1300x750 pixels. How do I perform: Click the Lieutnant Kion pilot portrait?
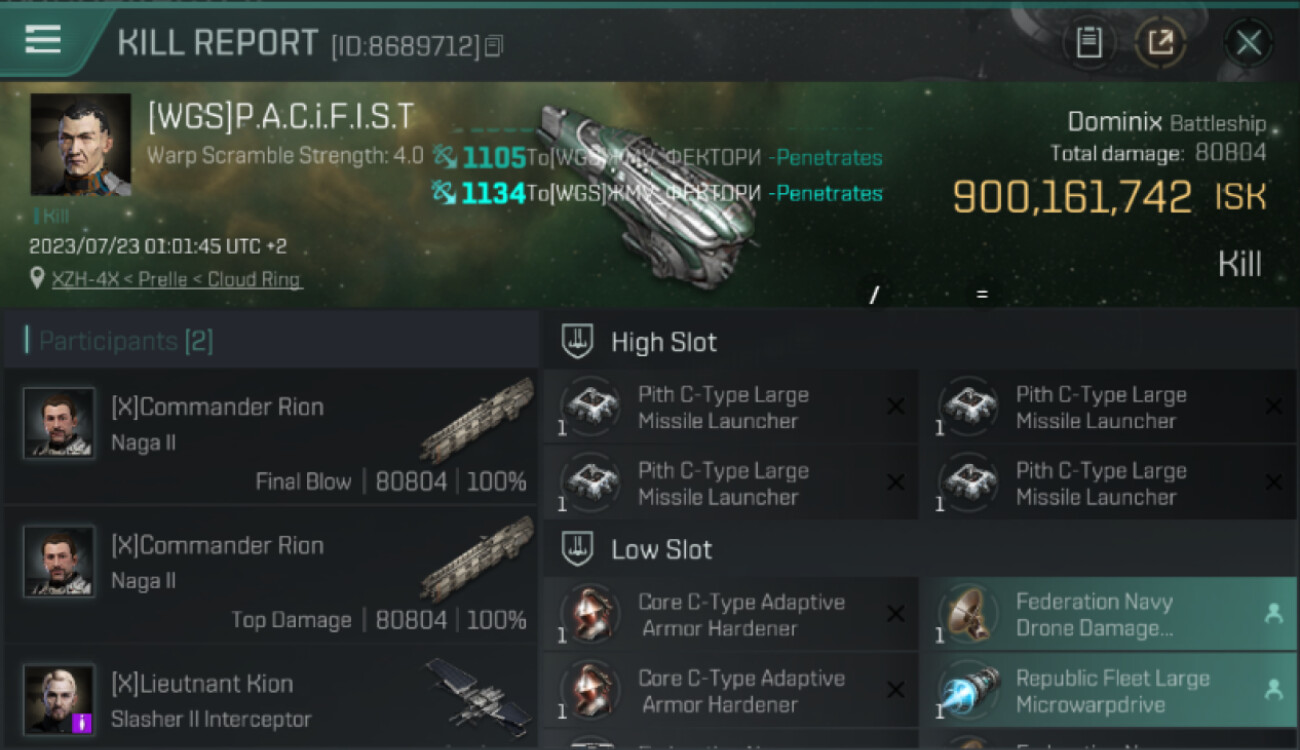[59, 698]
